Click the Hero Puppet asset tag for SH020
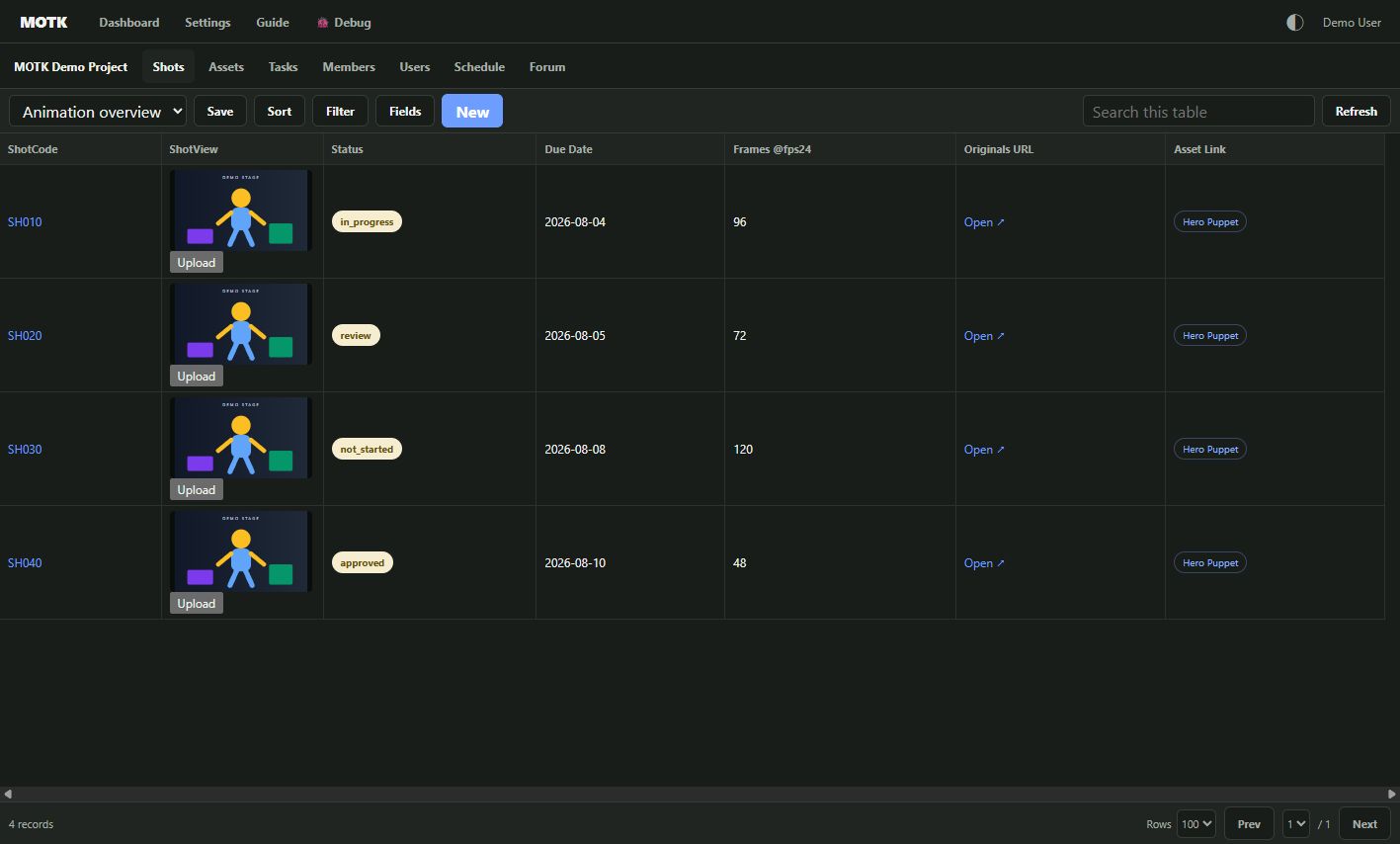The height and width of the screenshot is (844, 1400). 1210,336
